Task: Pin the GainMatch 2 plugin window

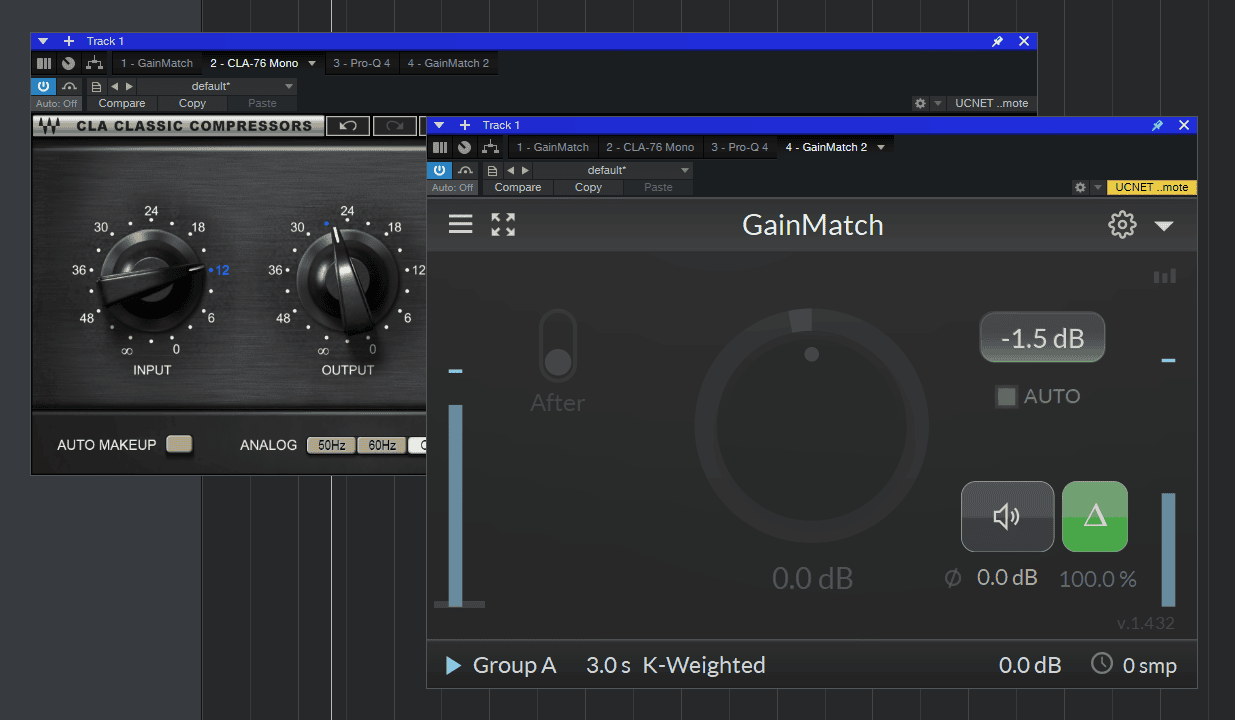Action: [x=1157, y=126]
